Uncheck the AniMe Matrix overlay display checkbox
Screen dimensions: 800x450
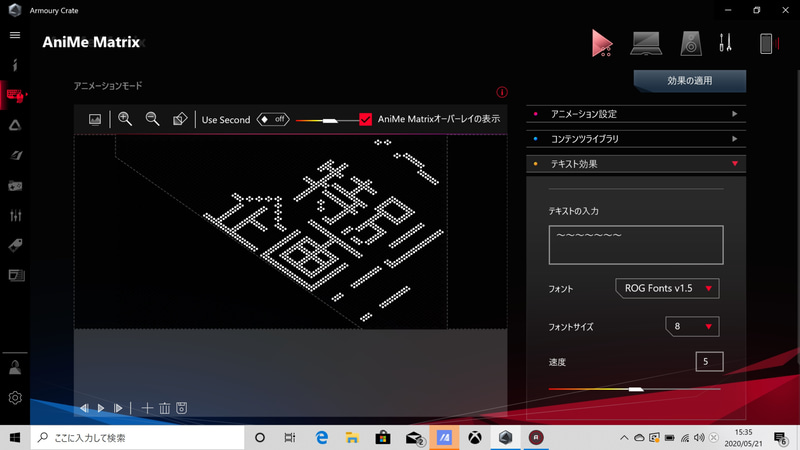(365, 119)
